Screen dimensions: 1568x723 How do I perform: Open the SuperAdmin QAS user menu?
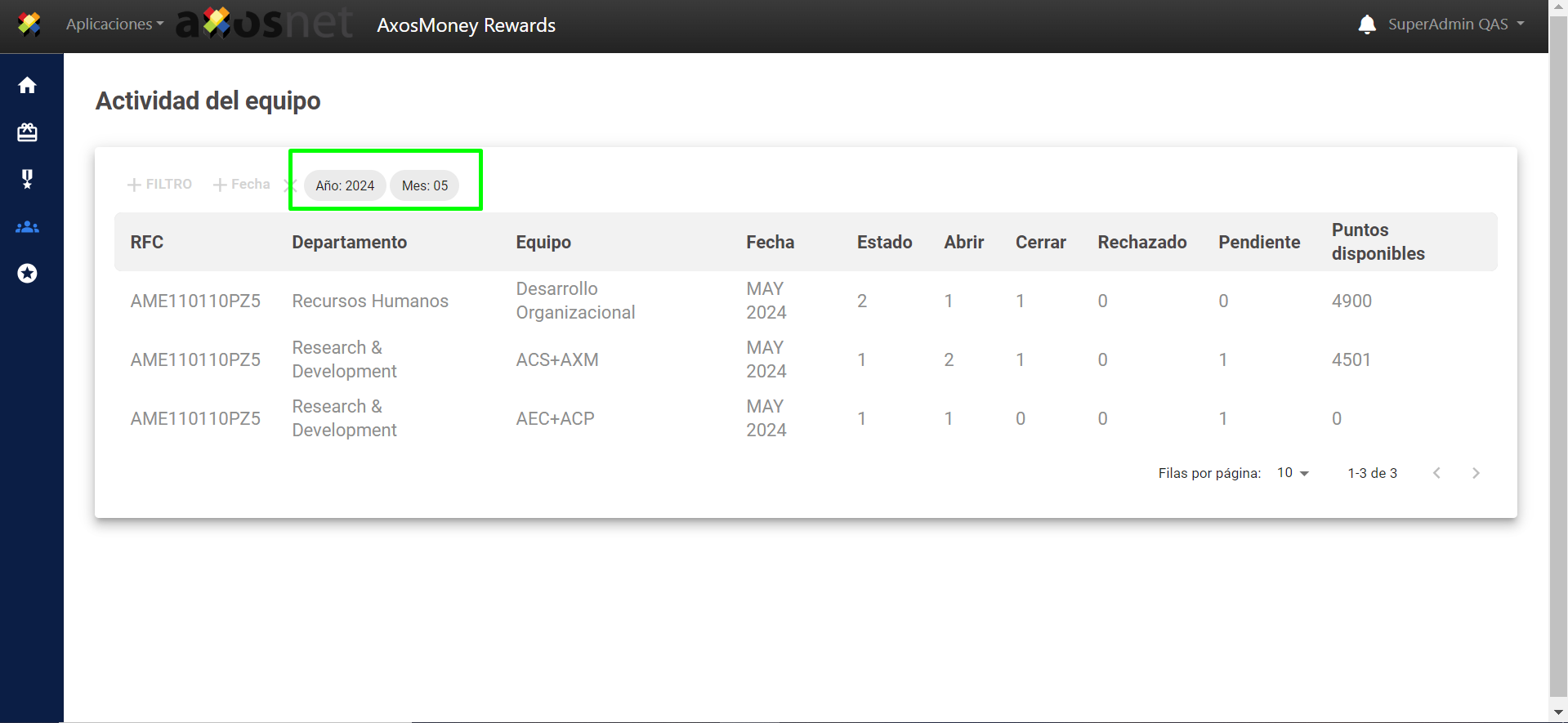(1456, 25)
